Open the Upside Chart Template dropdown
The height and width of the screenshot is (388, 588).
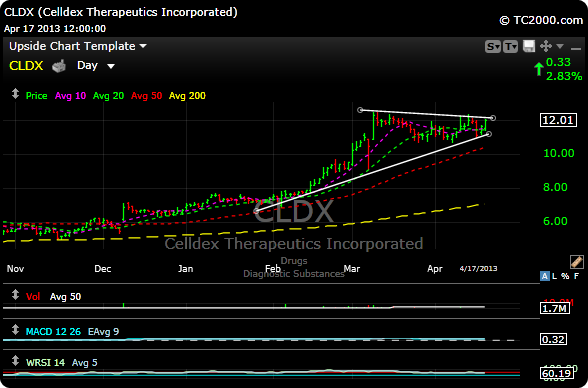[78, 46]
